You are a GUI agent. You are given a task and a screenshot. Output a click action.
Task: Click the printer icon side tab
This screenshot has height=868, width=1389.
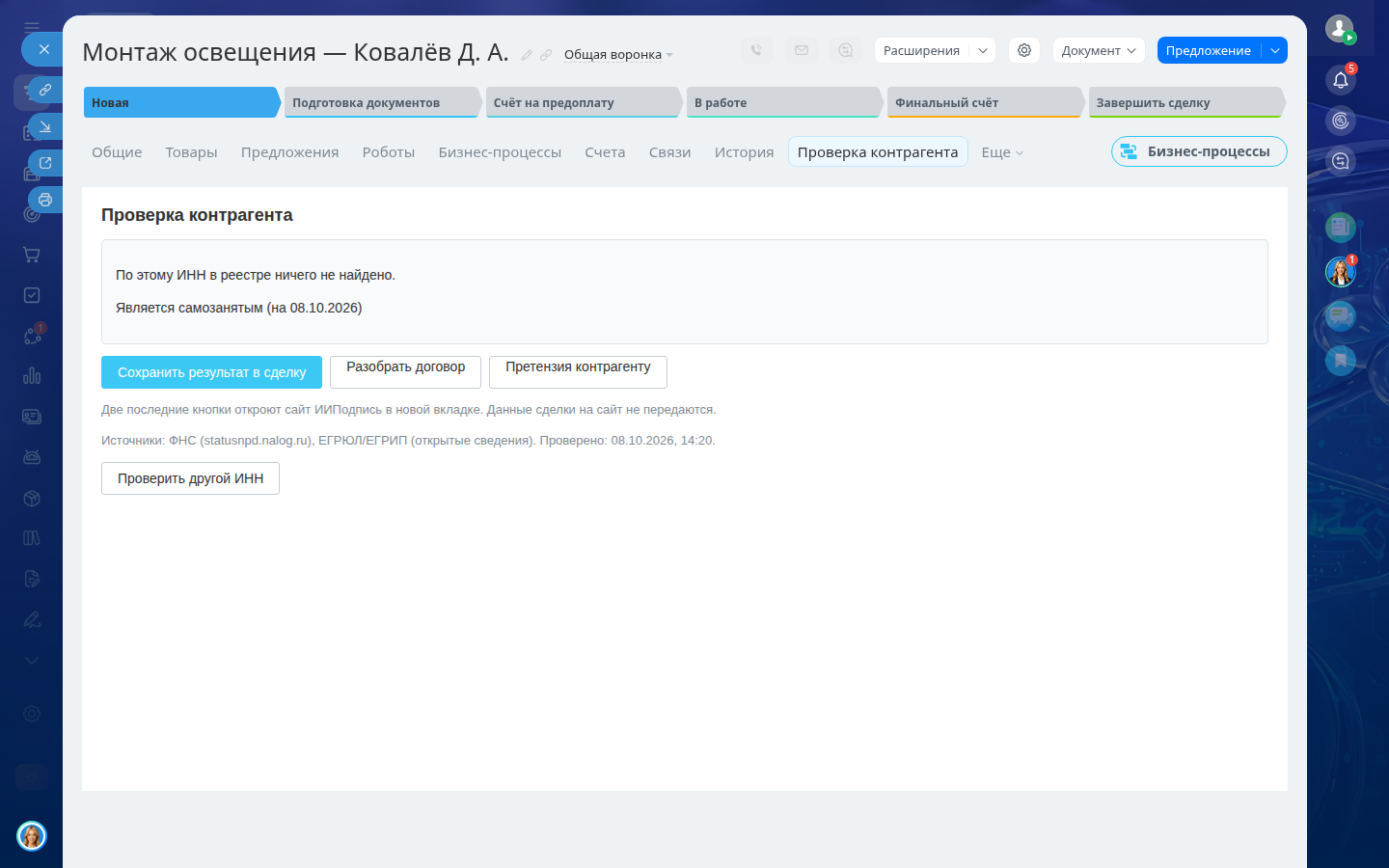click(x=45, y=200)
